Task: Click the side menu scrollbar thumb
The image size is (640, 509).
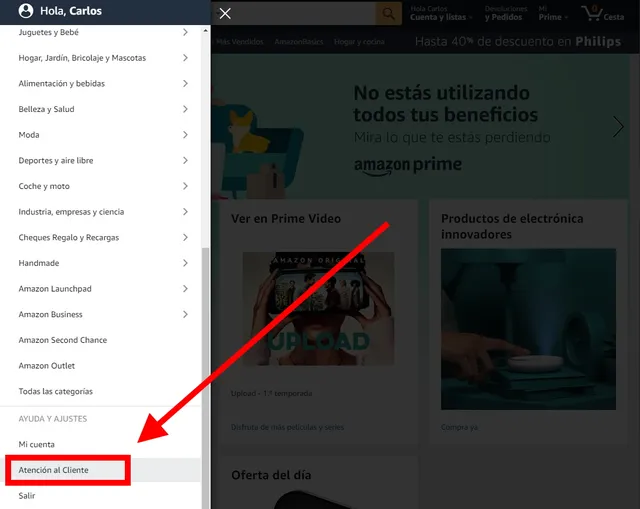Action: tap(205, 378)
